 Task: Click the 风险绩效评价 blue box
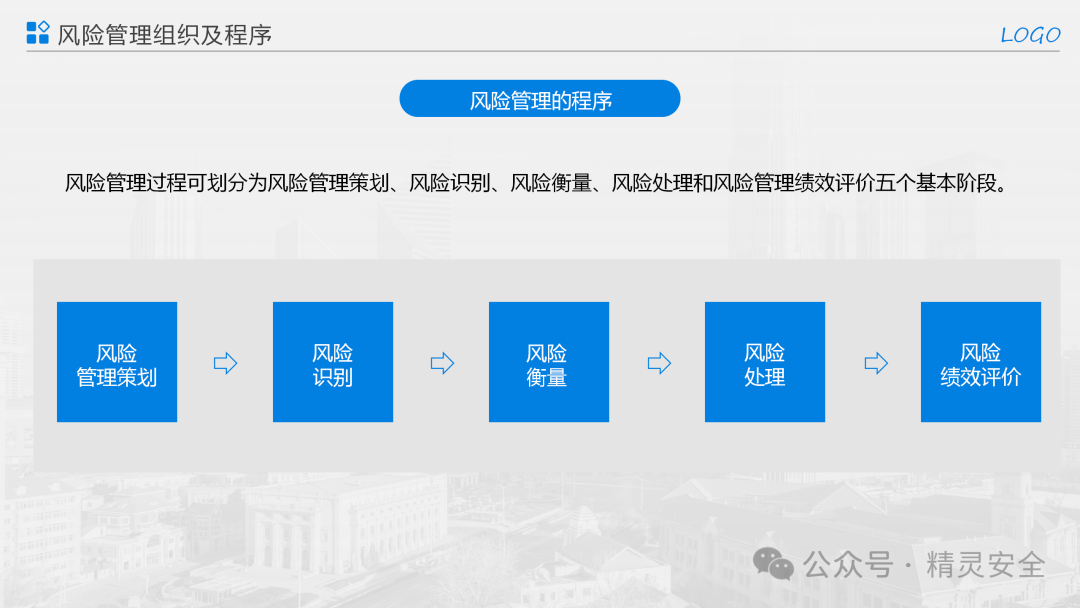pos(981,362)
